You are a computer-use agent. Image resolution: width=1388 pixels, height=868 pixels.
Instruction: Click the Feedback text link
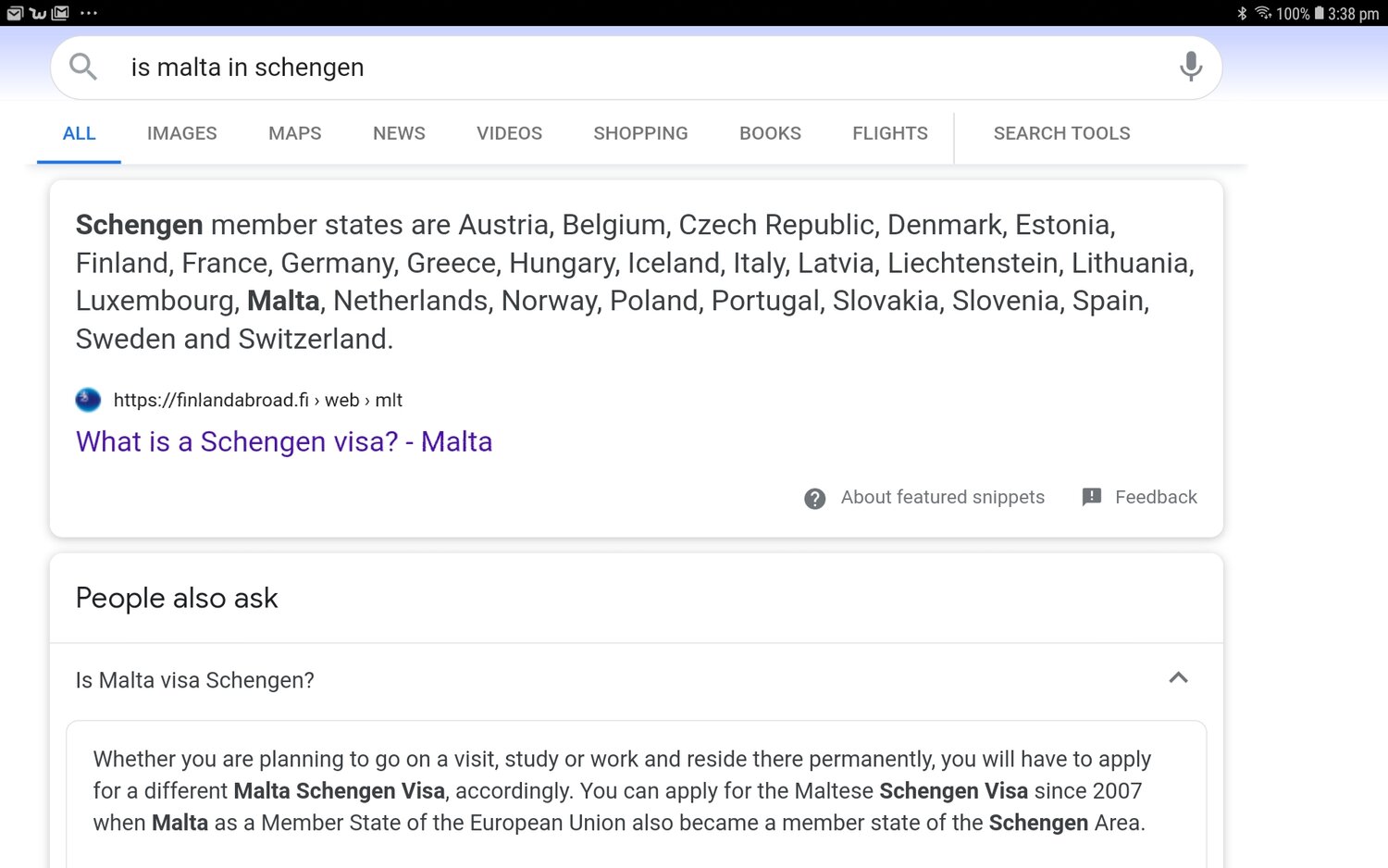(1156, 497)
